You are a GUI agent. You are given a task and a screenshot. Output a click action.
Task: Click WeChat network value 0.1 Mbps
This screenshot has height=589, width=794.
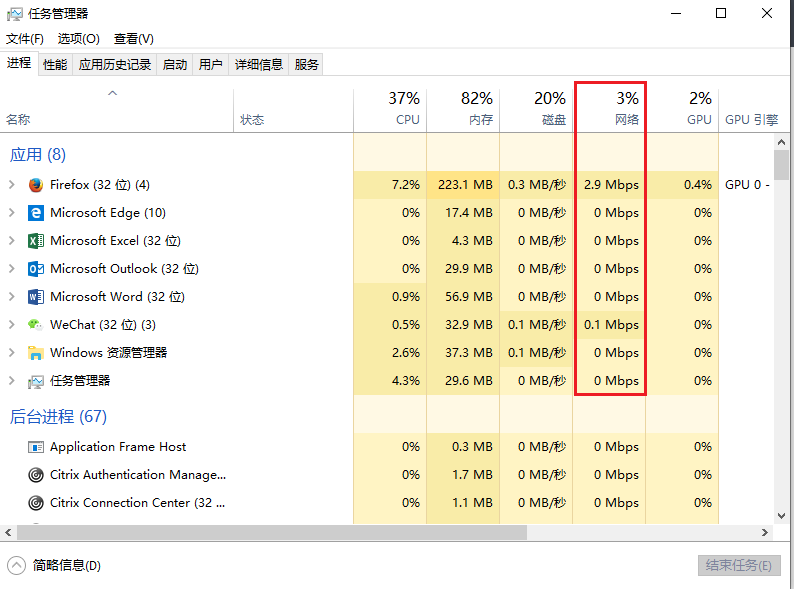point(611,325)
